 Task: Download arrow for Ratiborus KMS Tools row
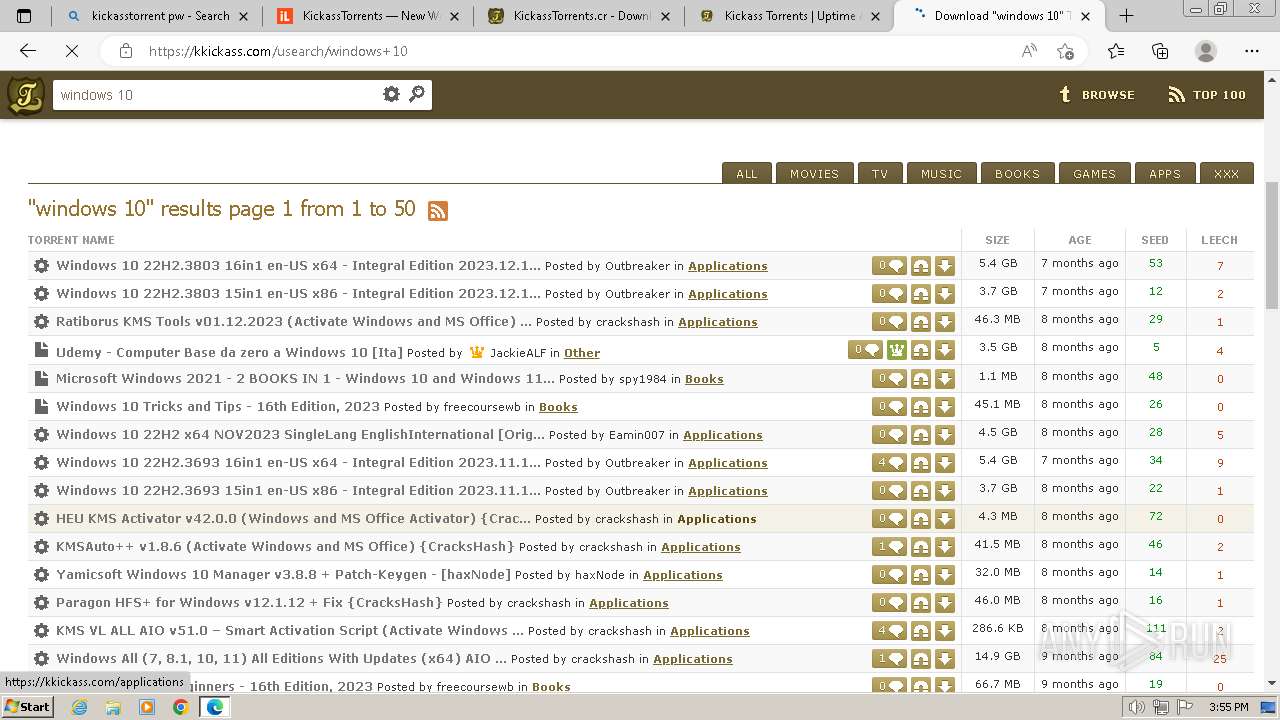coord(945,322)
